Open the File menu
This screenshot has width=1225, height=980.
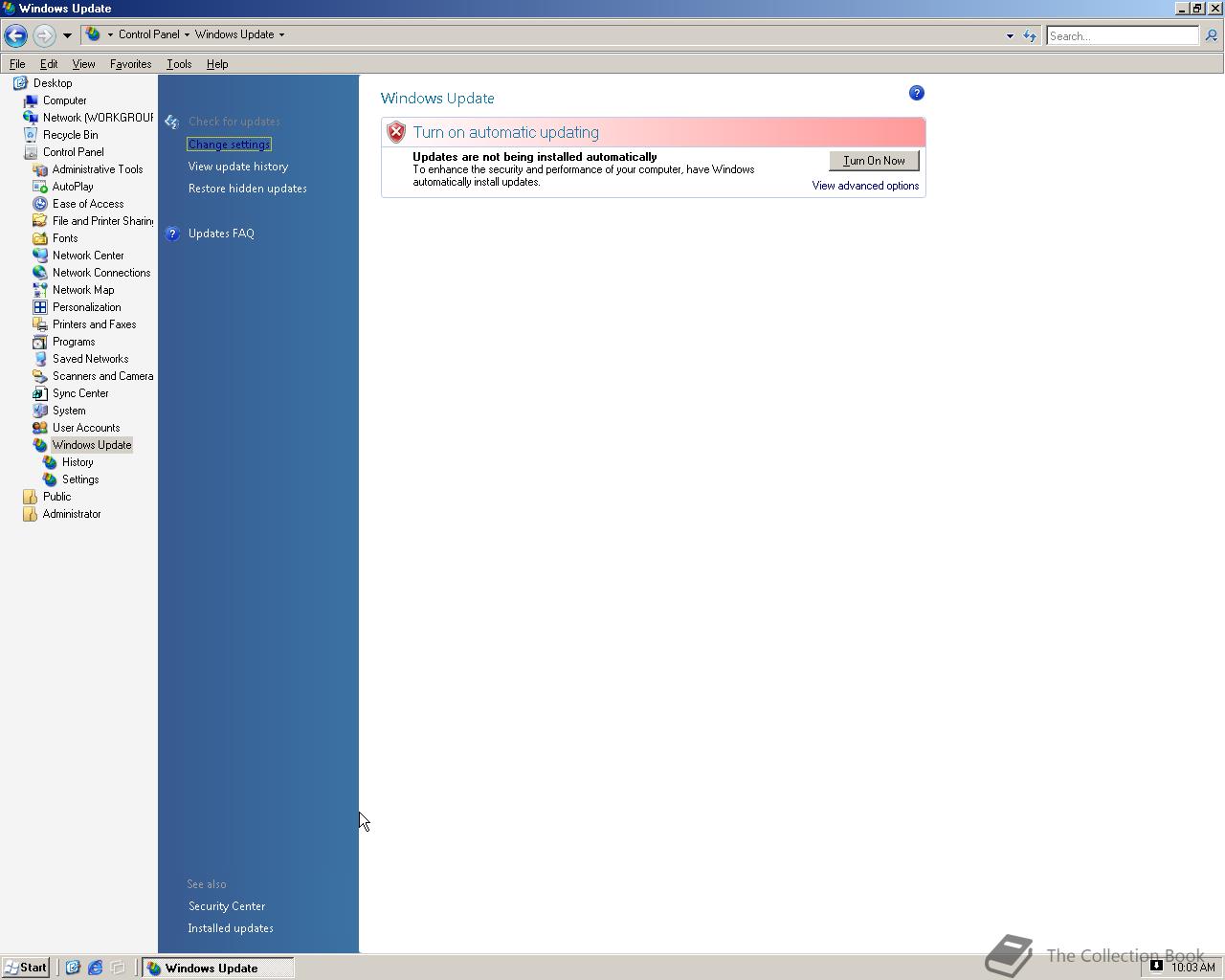point(17,64)
